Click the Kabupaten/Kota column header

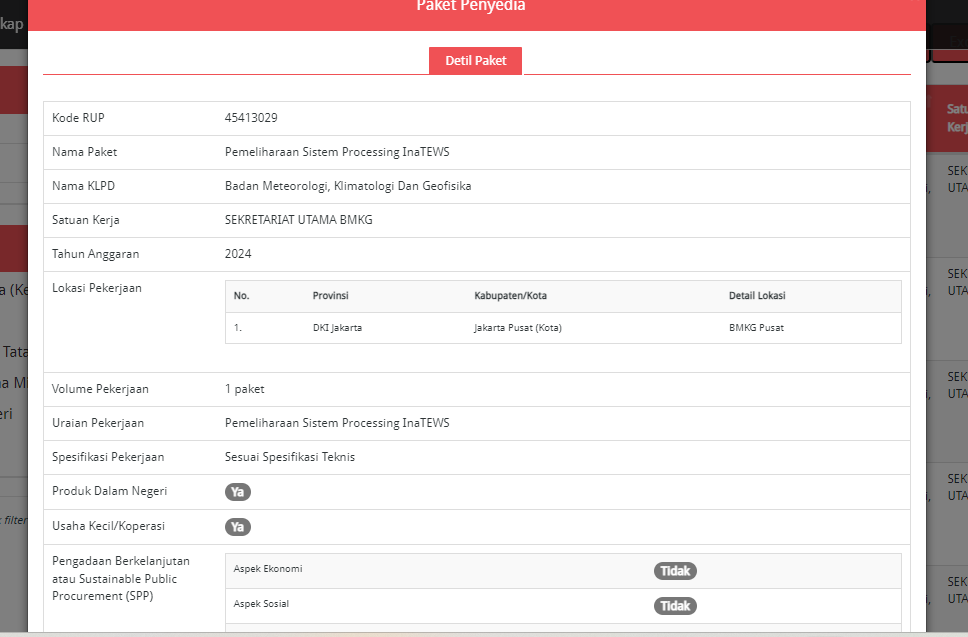coord(511,296)
